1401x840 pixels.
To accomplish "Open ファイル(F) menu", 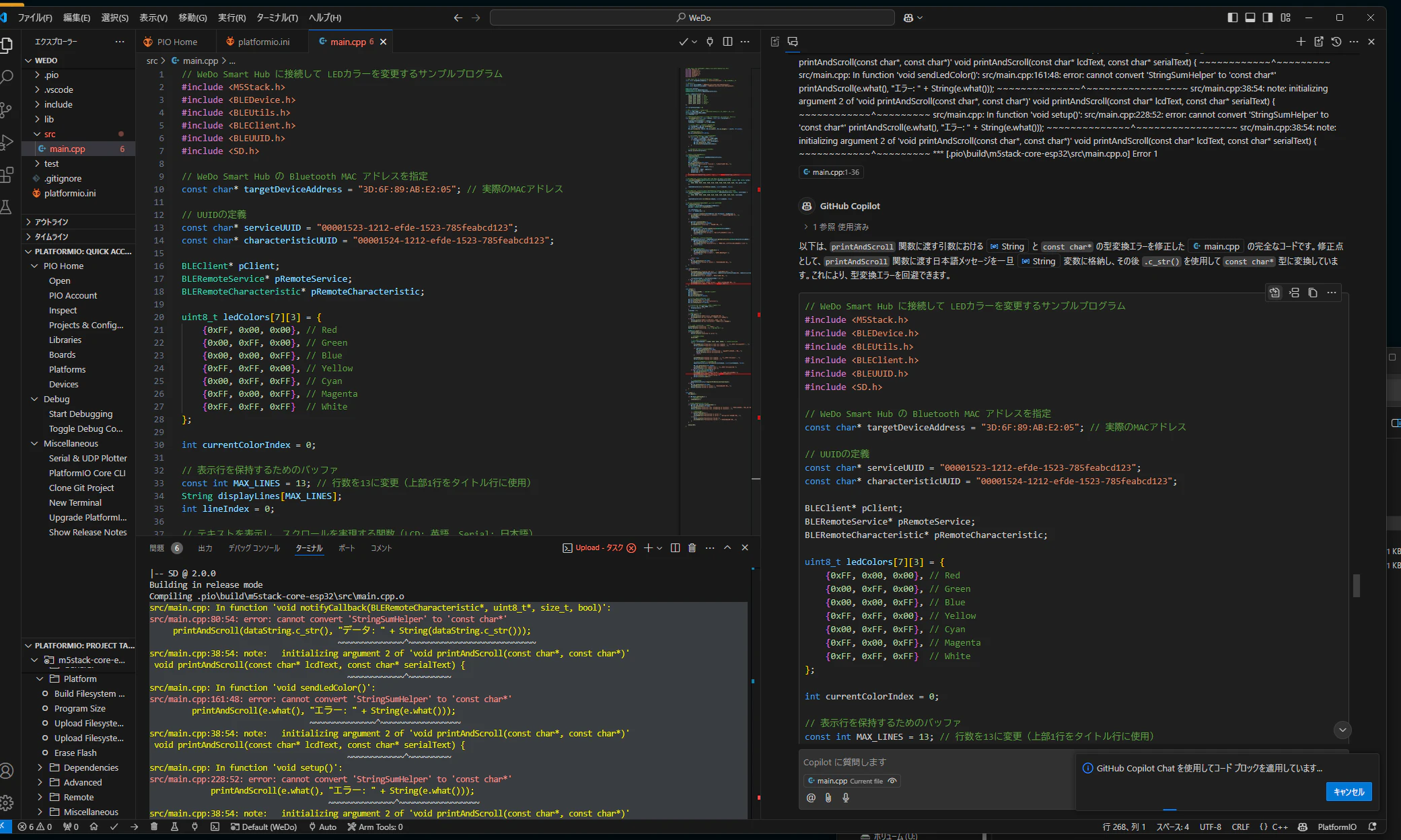I will pyautogui.click(x=35, y=17).
